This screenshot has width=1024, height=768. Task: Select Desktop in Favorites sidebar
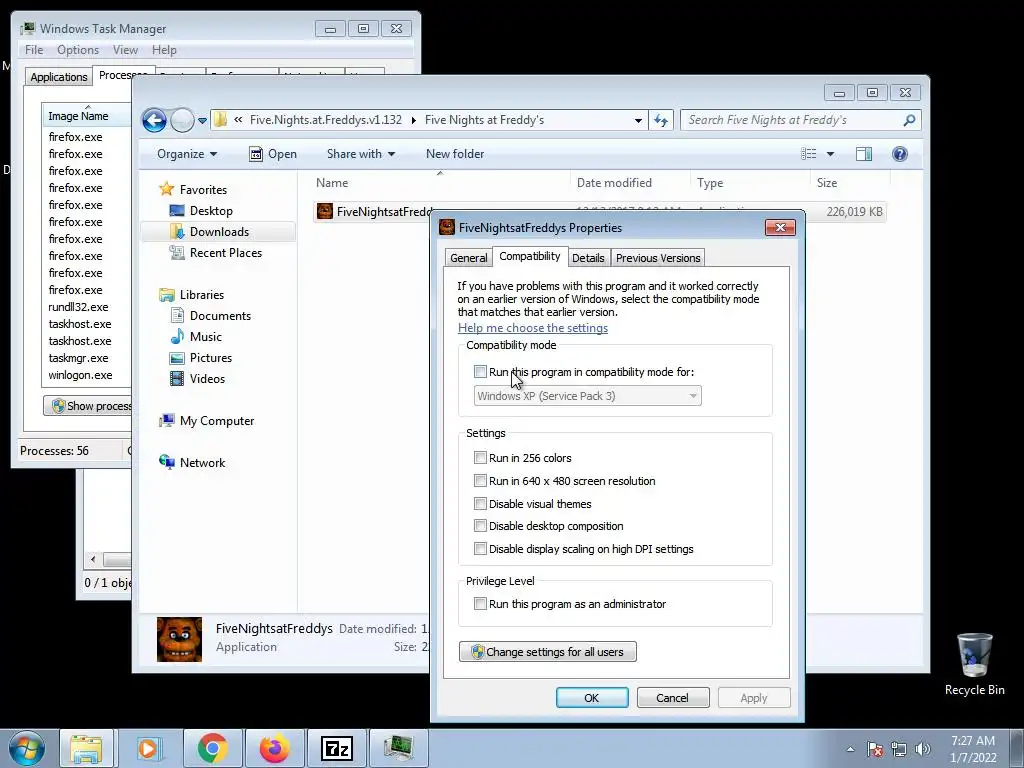pyautogui.click(x=210, y=211)
